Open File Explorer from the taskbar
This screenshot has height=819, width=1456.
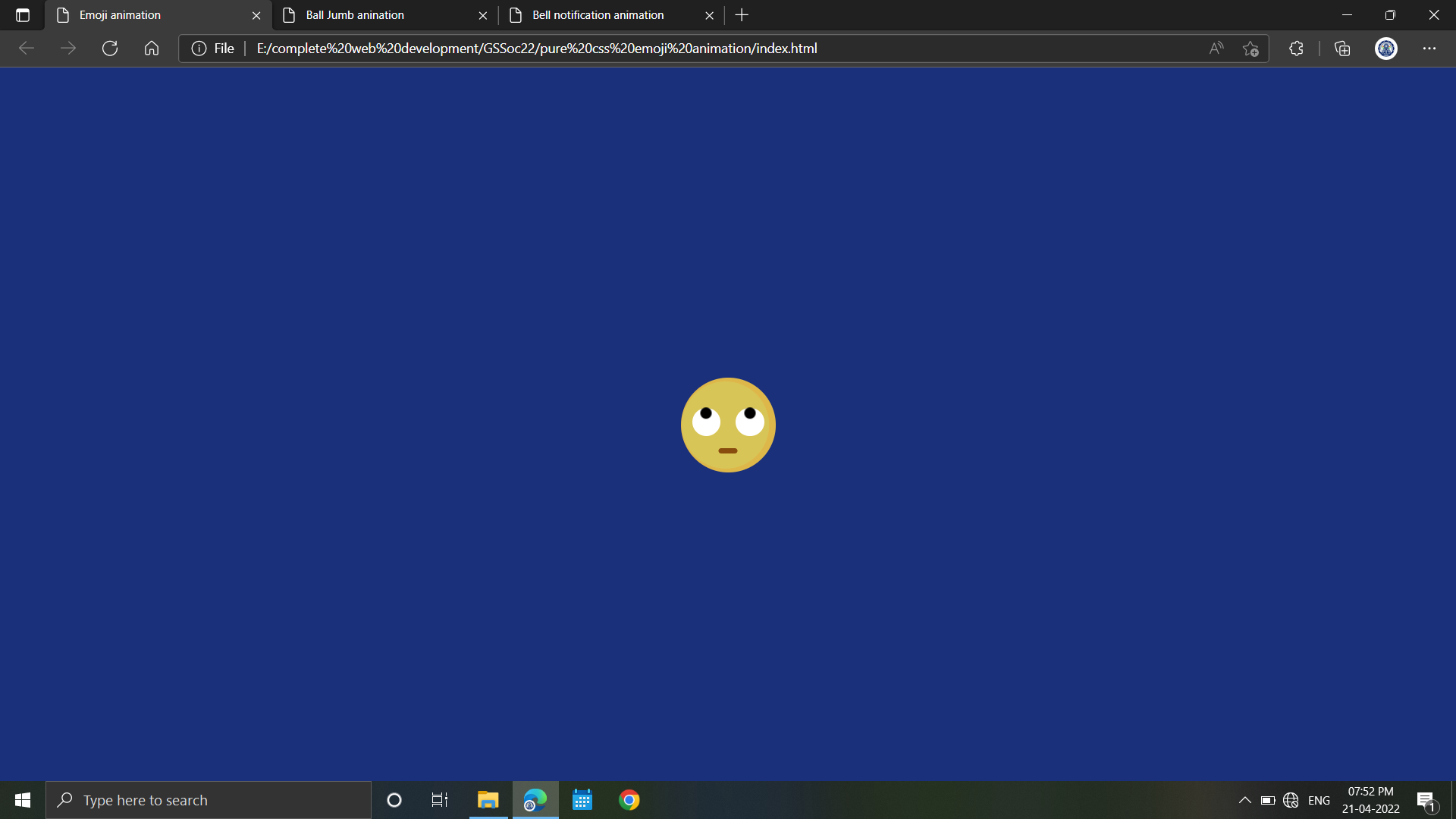488,799
